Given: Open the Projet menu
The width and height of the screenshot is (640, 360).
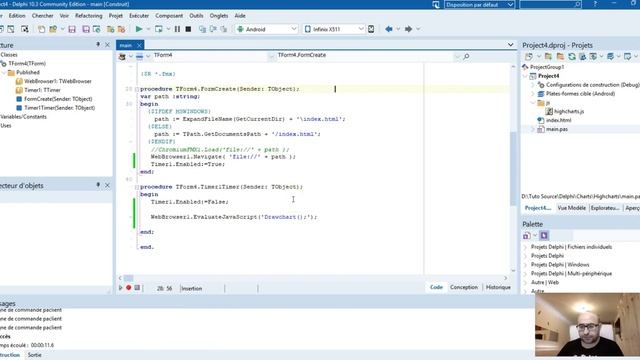Looking at the screenshot, I should pos(116,16).
